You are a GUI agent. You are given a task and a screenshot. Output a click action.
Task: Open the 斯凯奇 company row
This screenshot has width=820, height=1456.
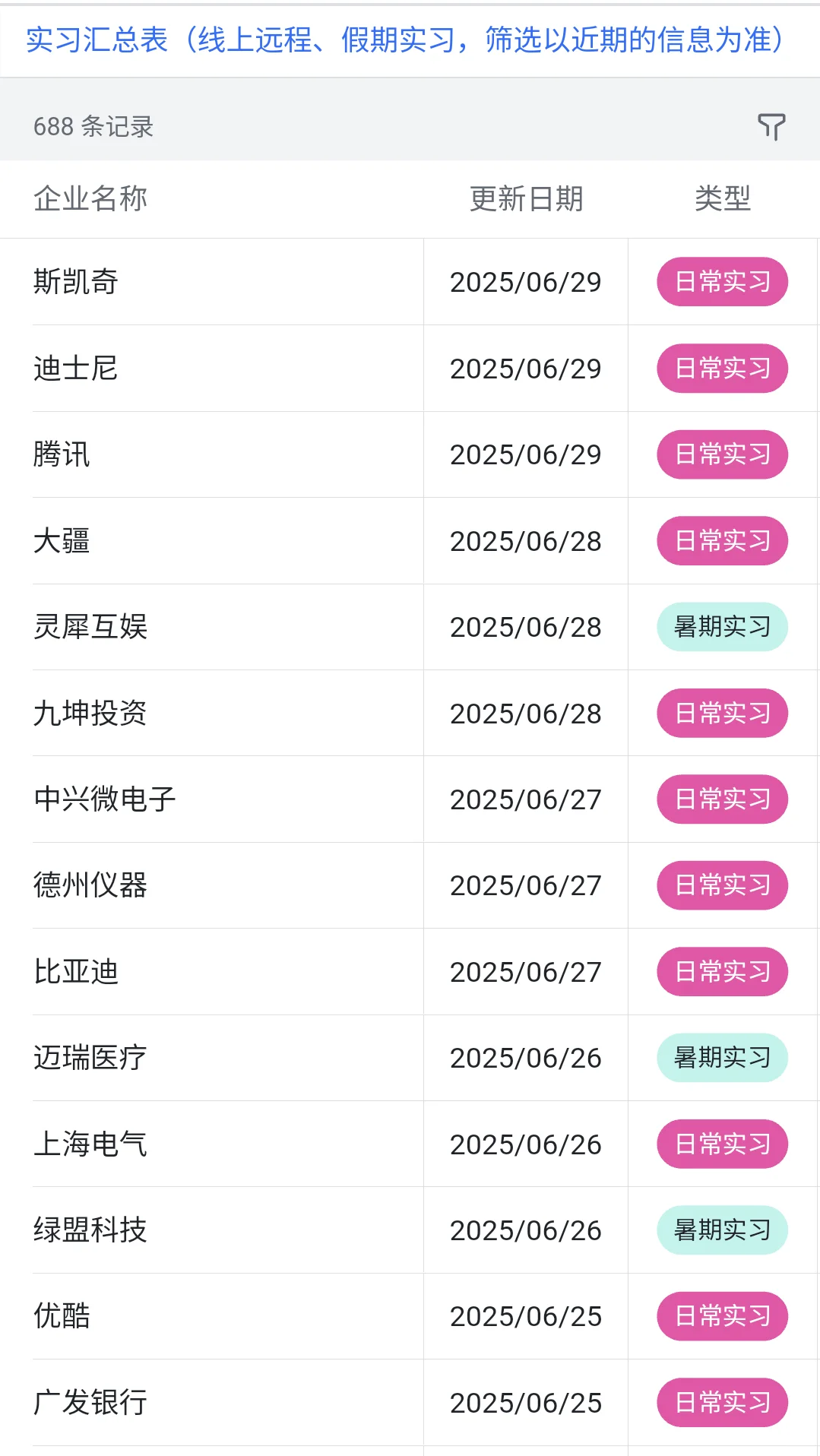pyautogui.click(x=410, y=282)
